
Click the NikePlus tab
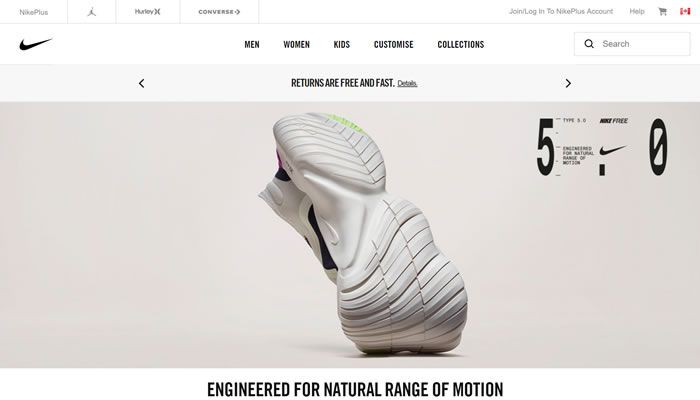(33, 12)
